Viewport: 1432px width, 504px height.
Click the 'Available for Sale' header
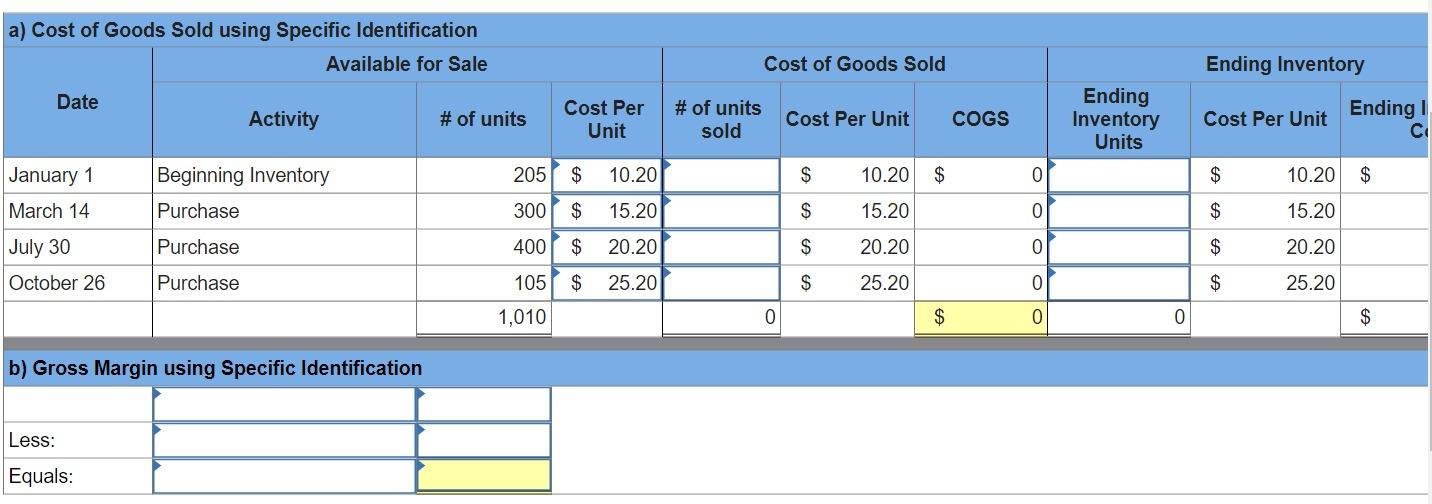[x=407, y=64]
